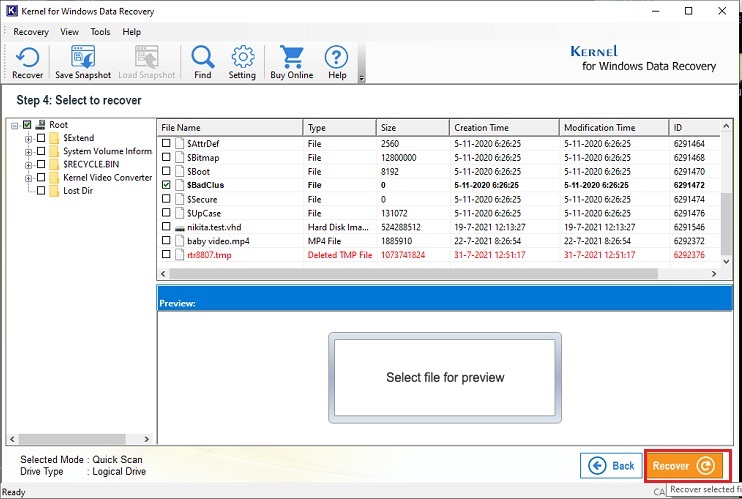Screen dimensions: 742x499
Task: Uncheck the $BadClus file checkbox
Action: (x=166, y=185)
